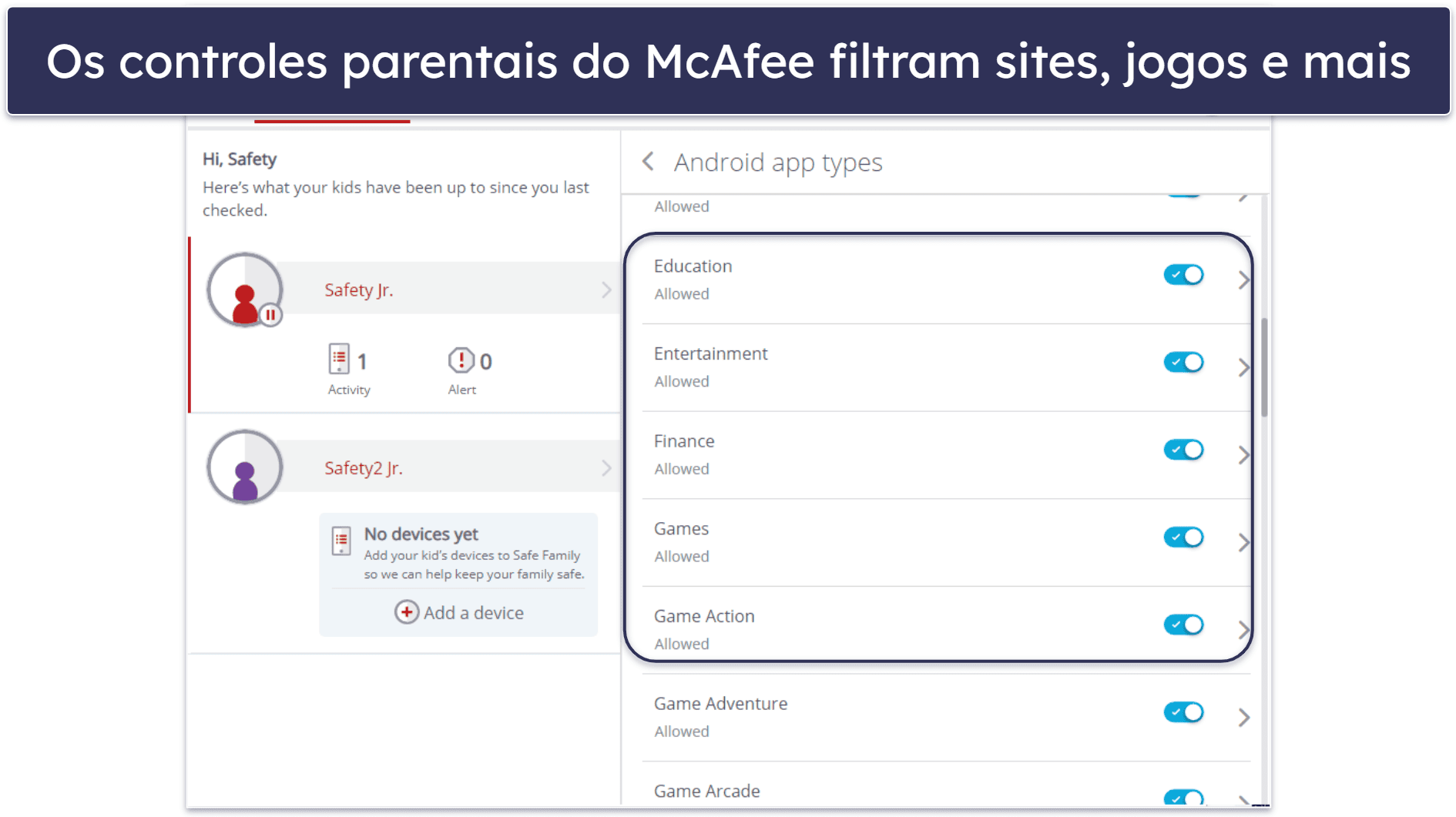
Task: Select the Safety2 Jr. profile name
Action: click(363, 467)
